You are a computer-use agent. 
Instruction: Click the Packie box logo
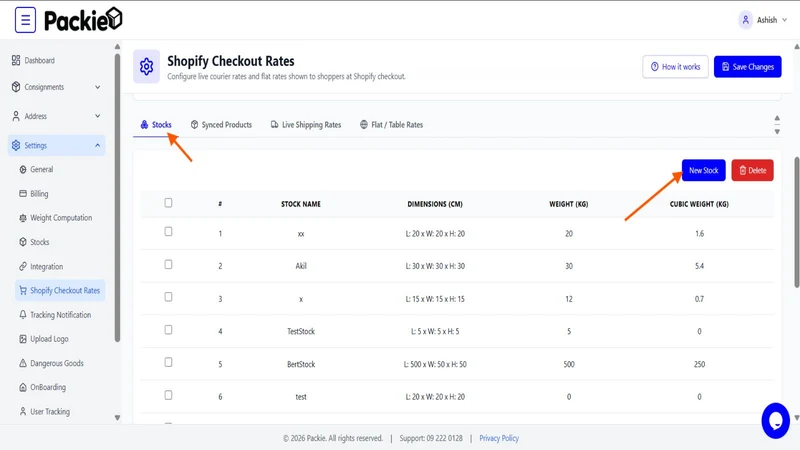pos(114,19)
